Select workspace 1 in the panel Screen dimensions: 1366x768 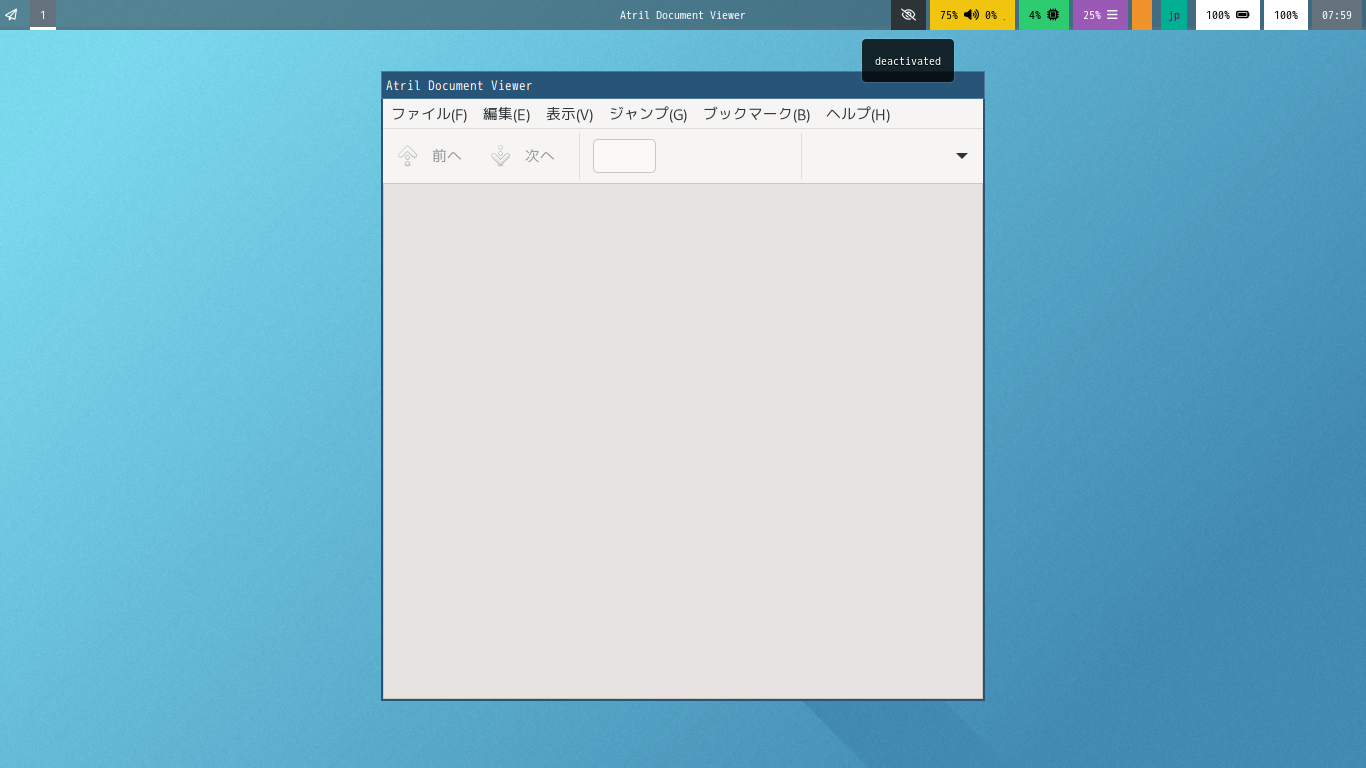pyautogui.click(x=43, y=15)
